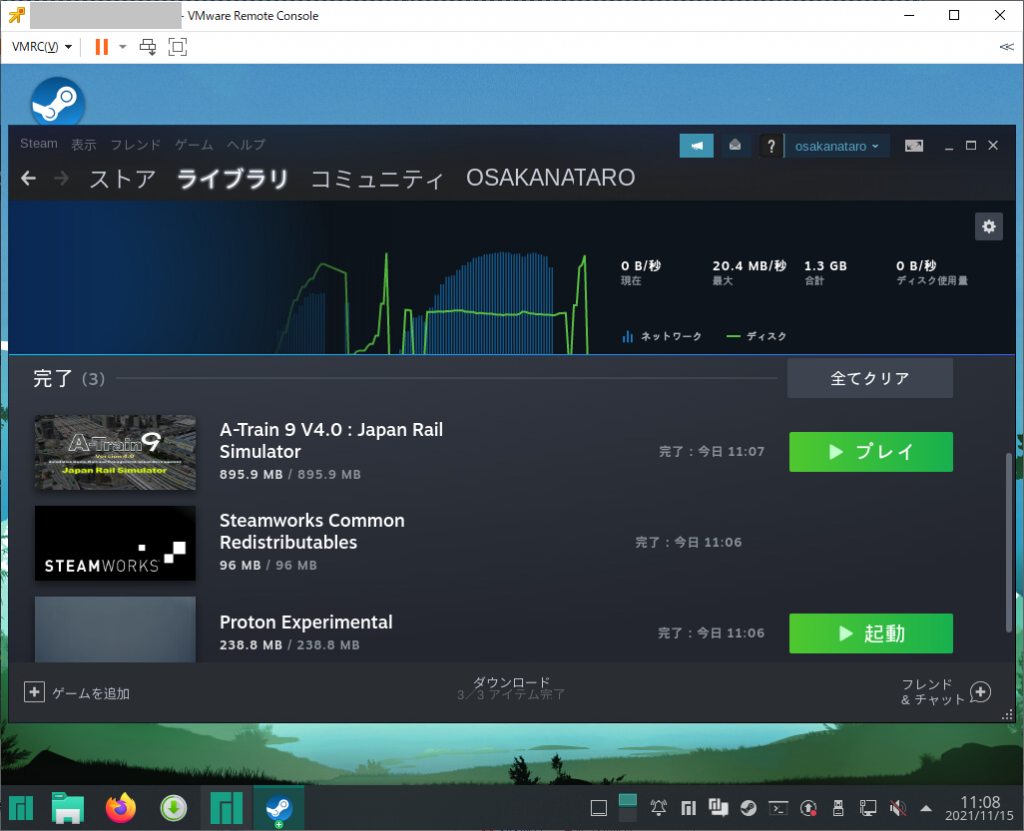Open download settings gear
The width and height of the screenshot is (1024, 831).
point(989,227)
